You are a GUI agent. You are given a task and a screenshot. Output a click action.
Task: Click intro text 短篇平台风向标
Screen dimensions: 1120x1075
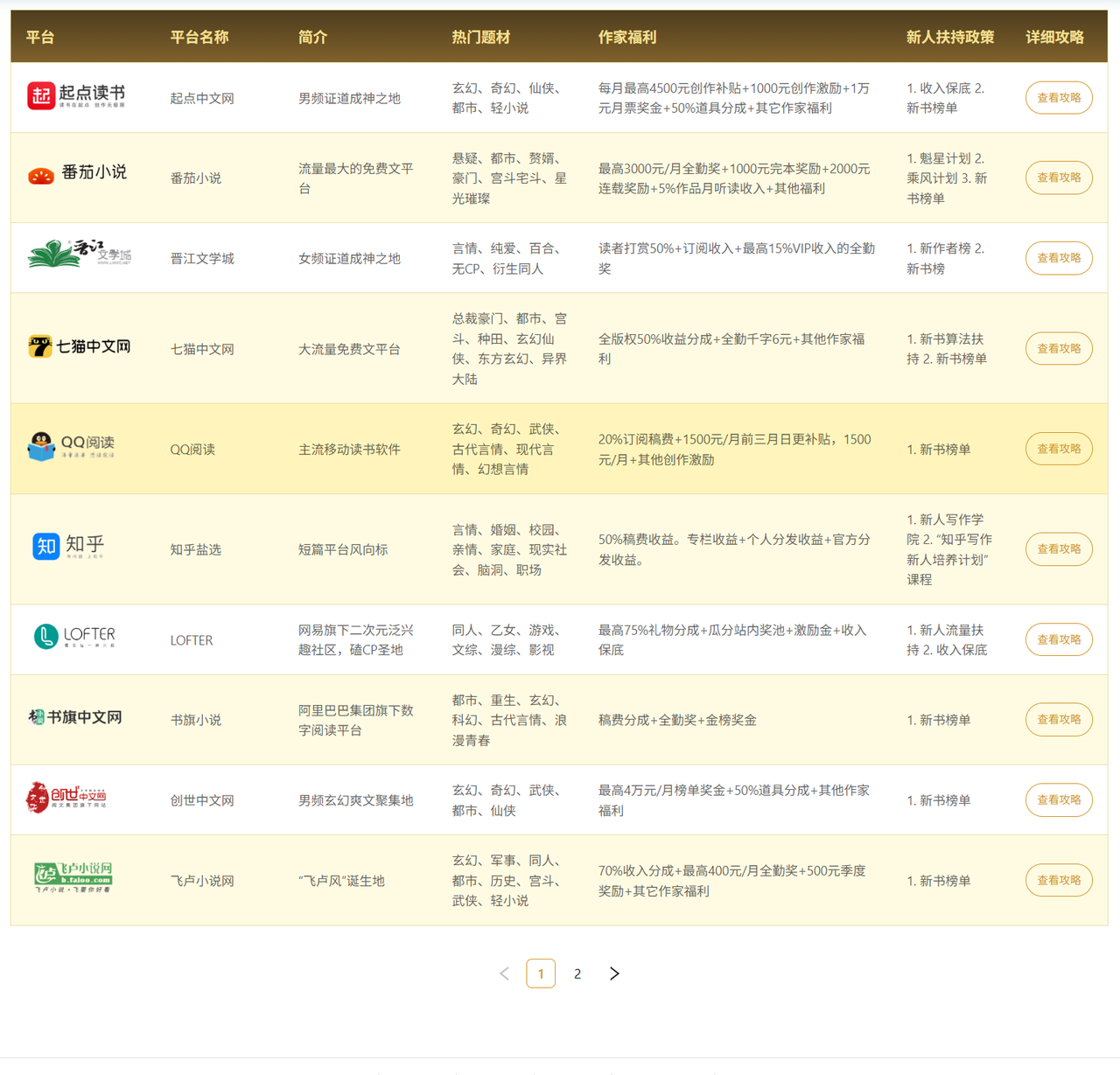343,549
